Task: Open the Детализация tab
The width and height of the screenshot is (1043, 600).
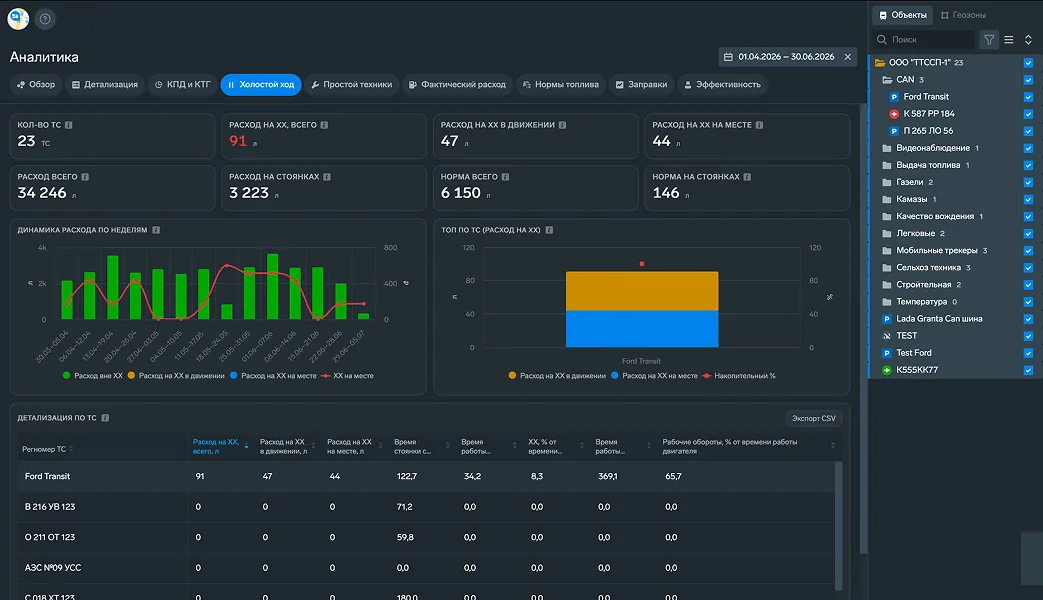Action: point(104,84)
